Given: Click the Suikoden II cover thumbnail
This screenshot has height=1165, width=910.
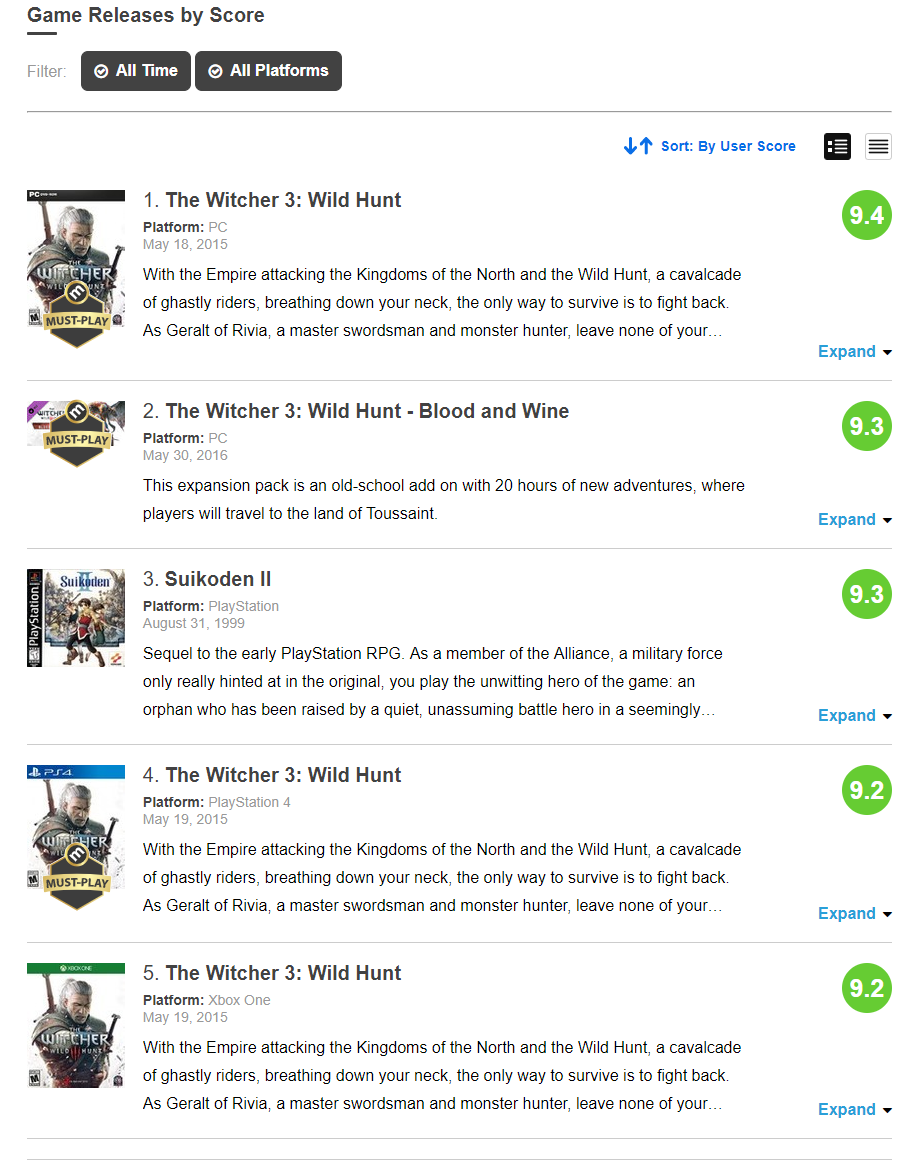Looking at the screenshot, I should (x=76, y=618).
